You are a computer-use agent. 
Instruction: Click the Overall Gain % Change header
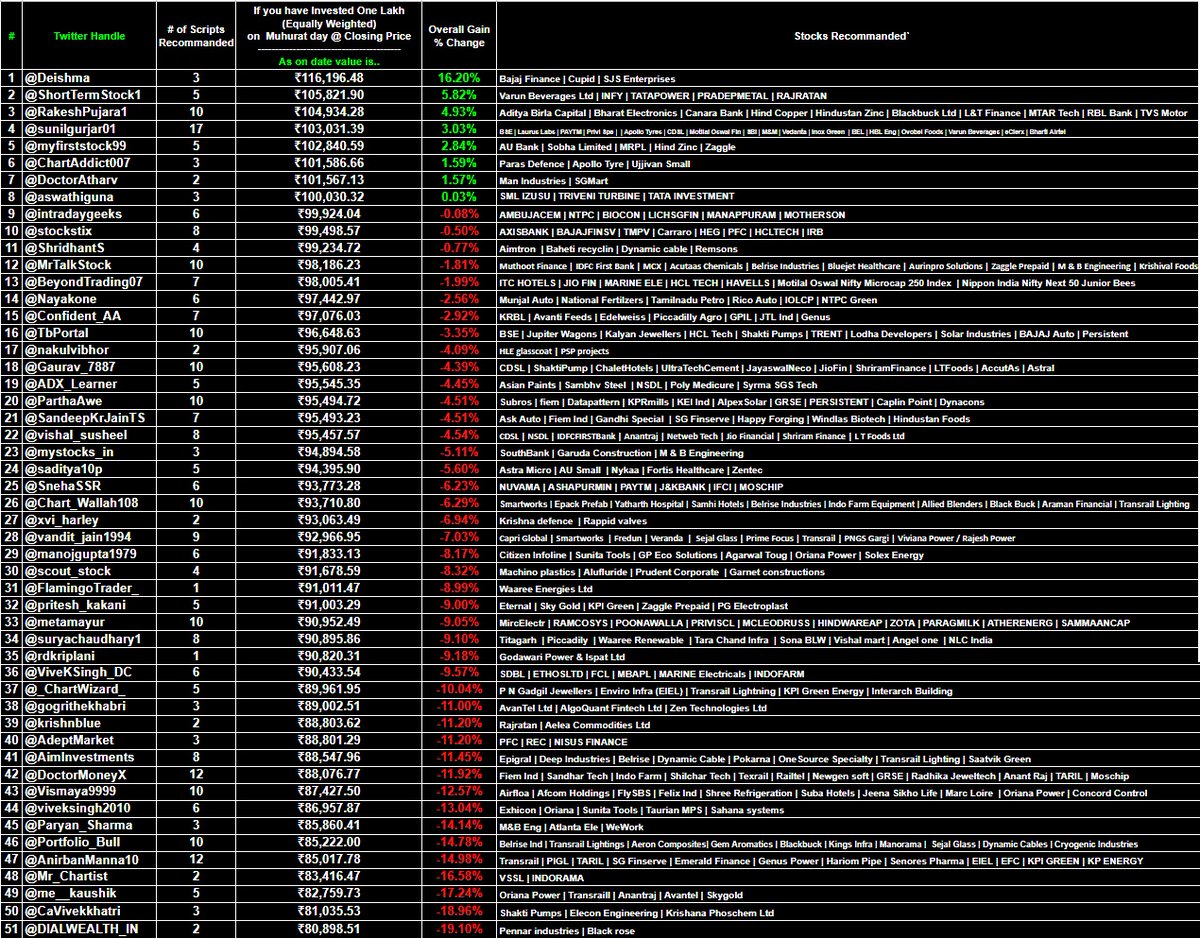(x=458, y=35)
